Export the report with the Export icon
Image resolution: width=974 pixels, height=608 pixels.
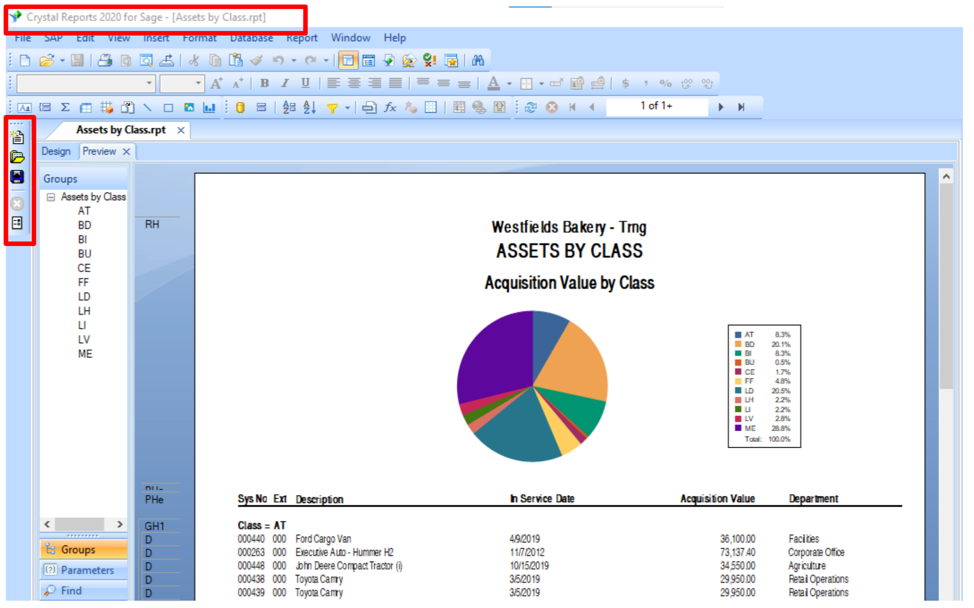[166, 60]
